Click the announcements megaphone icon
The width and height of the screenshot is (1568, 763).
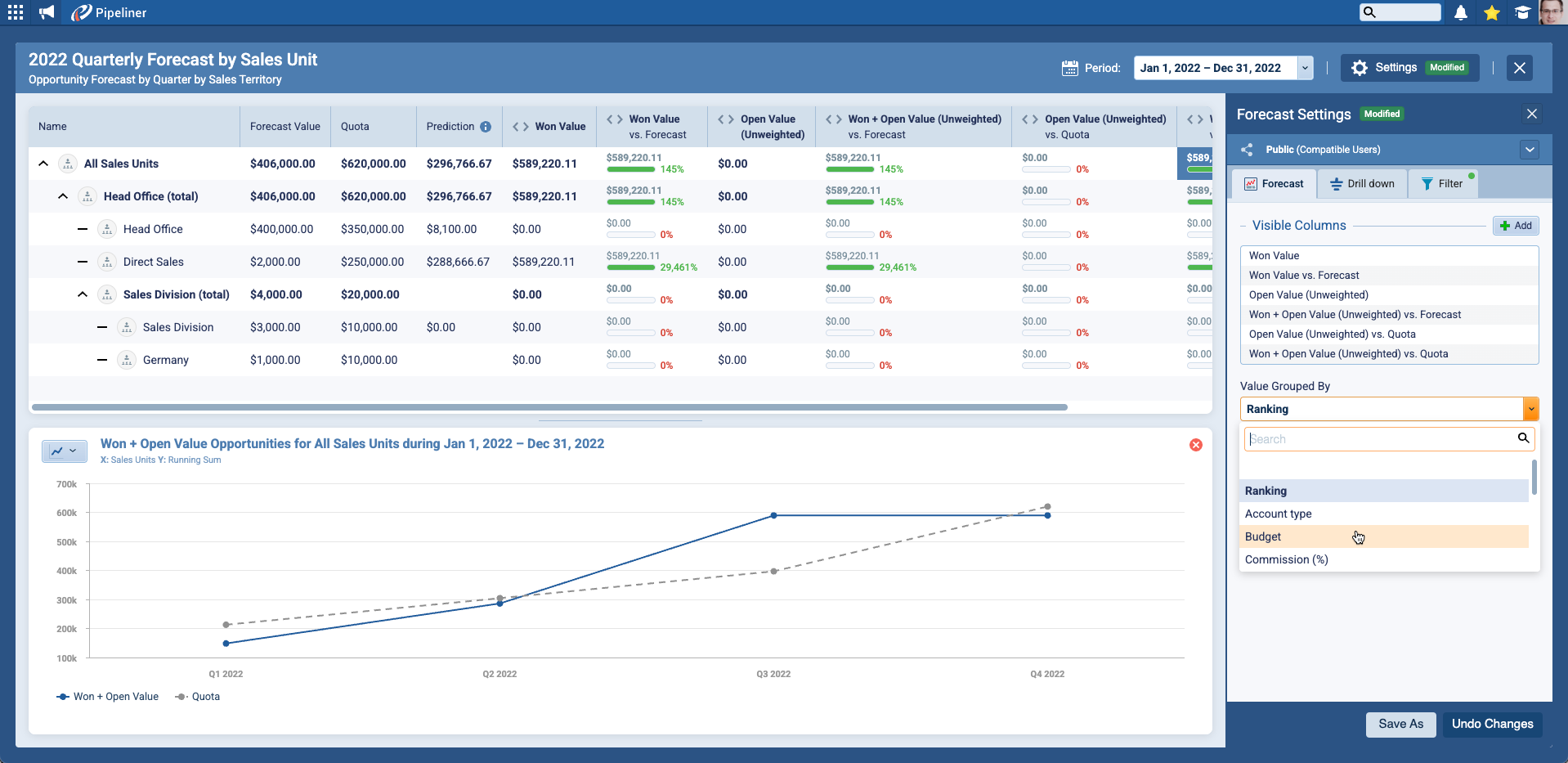[47, 12]
